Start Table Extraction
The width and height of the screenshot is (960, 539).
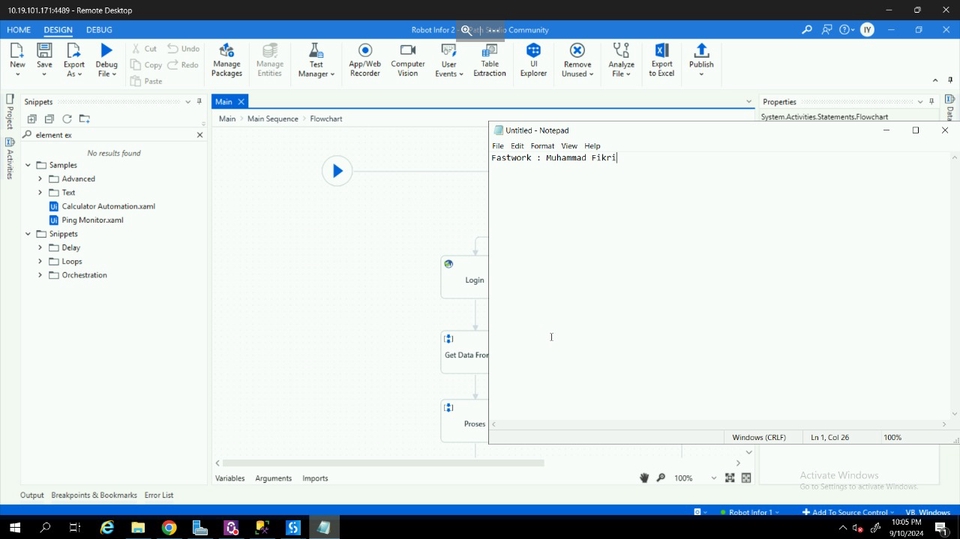click(490, 59)
